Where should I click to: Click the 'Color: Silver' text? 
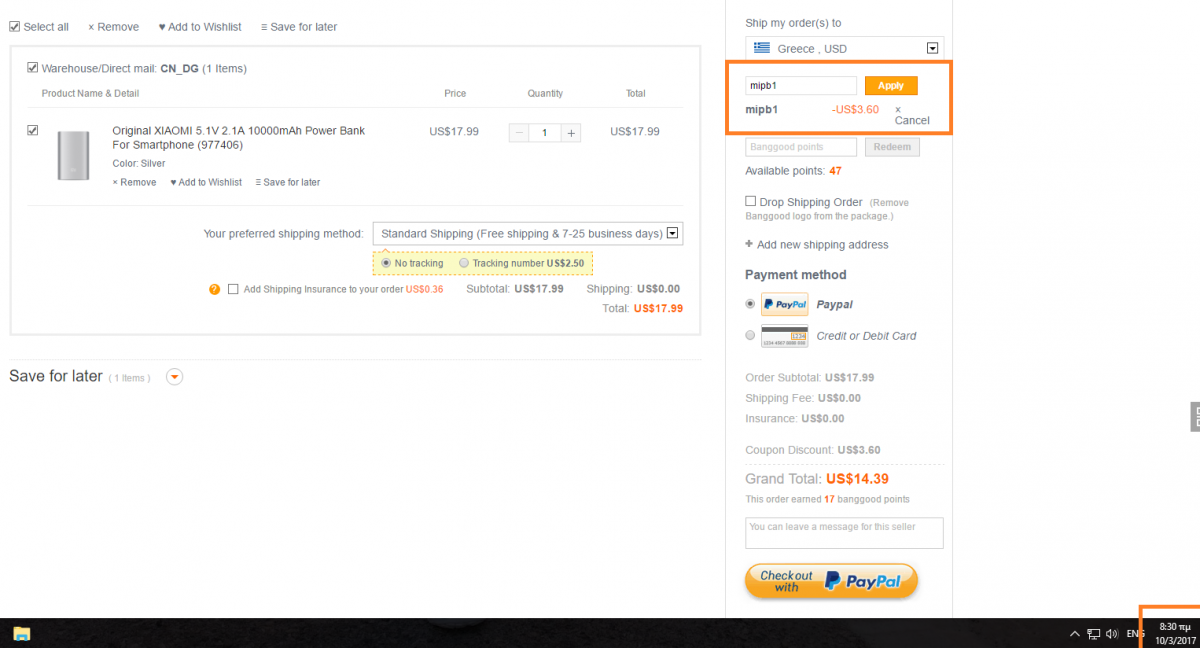pyautogui.click(x=139, y=163)
